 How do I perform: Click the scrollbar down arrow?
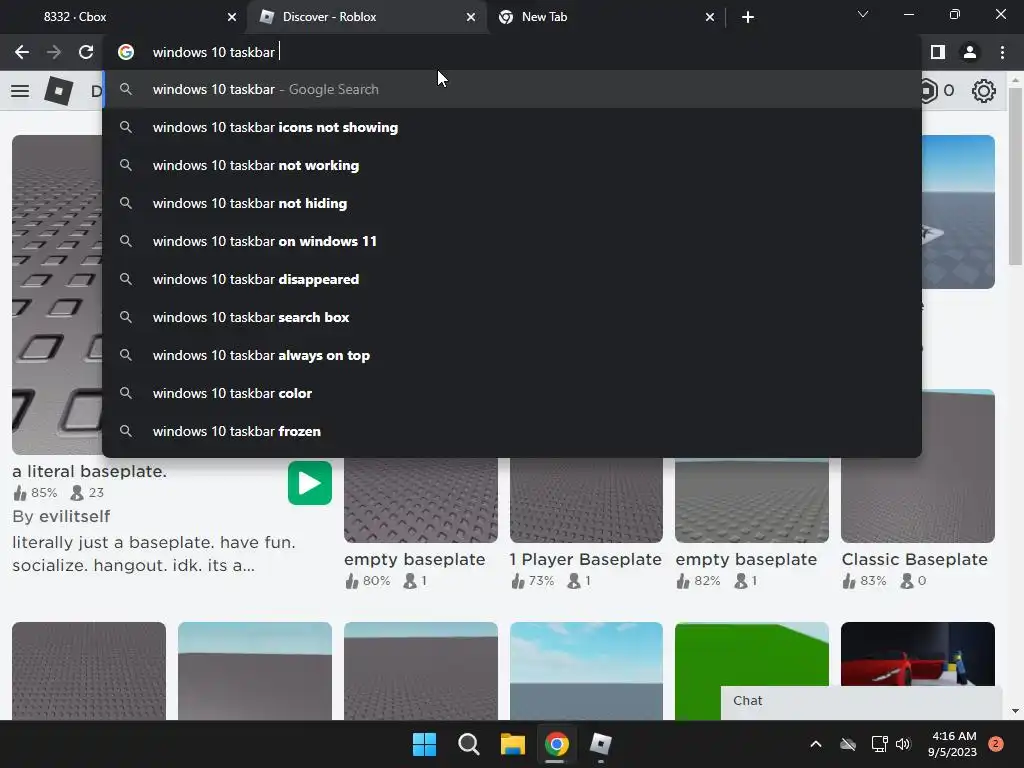tap(1015, 712)
